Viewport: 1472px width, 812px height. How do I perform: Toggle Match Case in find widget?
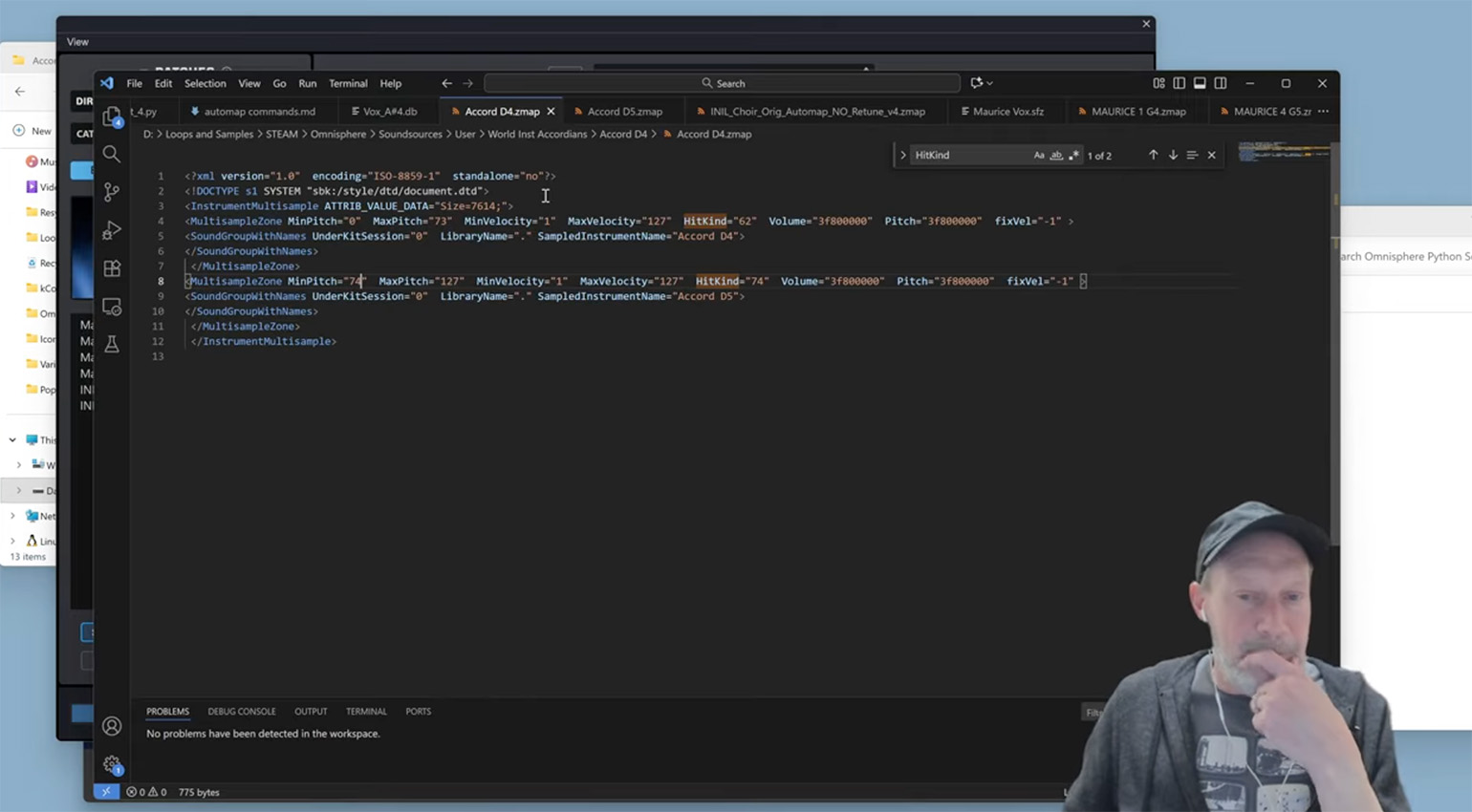tap(1039, 155)
